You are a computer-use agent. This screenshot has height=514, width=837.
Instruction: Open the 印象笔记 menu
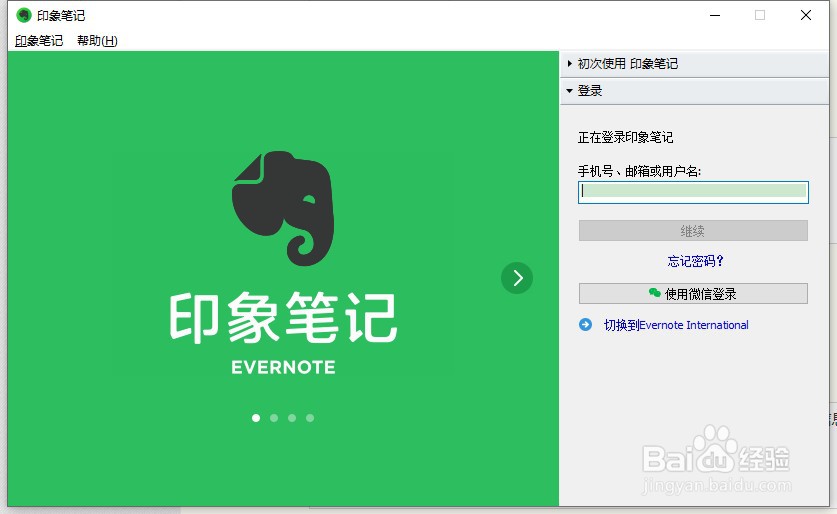tap(39, 41)
